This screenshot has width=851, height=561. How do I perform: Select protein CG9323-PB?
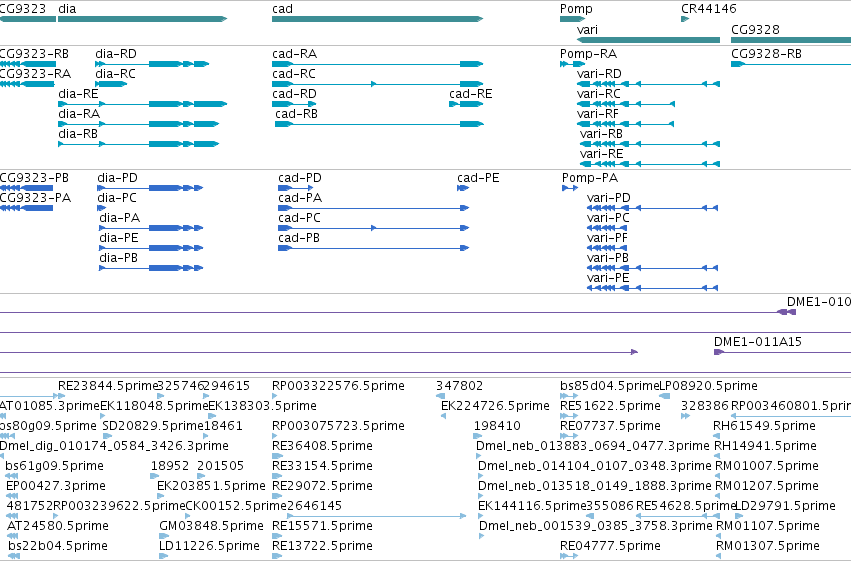click(x=34, y=178)
